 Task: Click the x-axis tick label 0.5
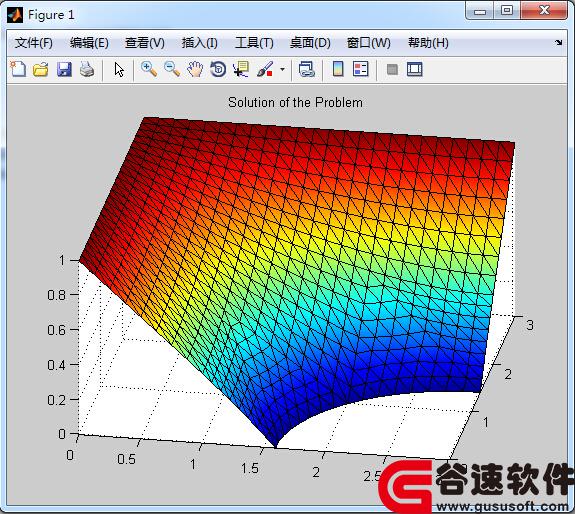(127, 459)
